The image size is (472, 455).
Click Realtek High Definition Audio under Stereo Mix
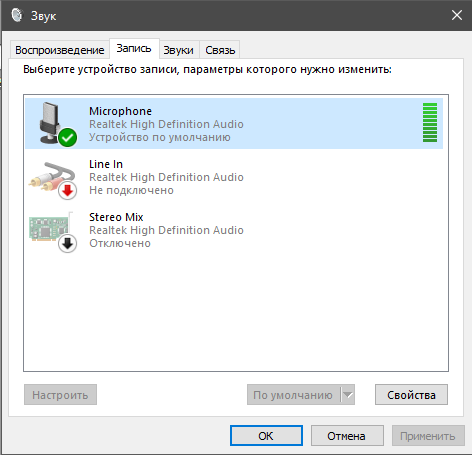[166, 230]
